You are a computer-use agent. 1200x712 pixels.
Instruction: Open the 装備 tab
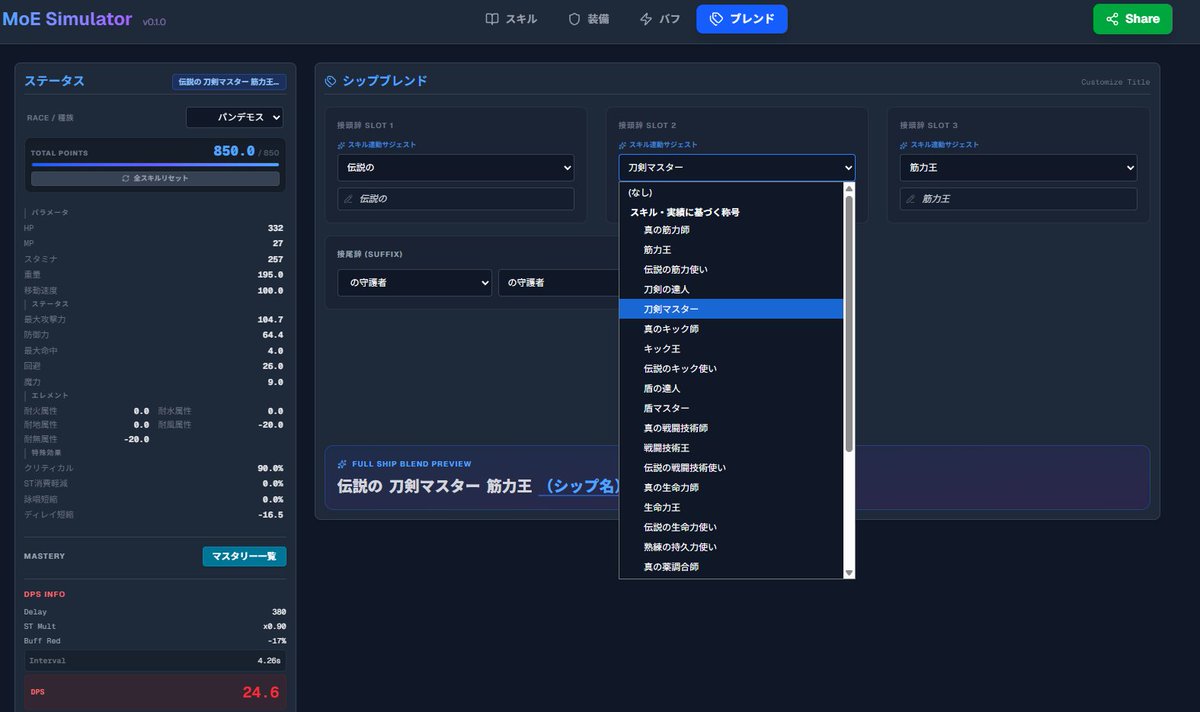tap(588, 19)
